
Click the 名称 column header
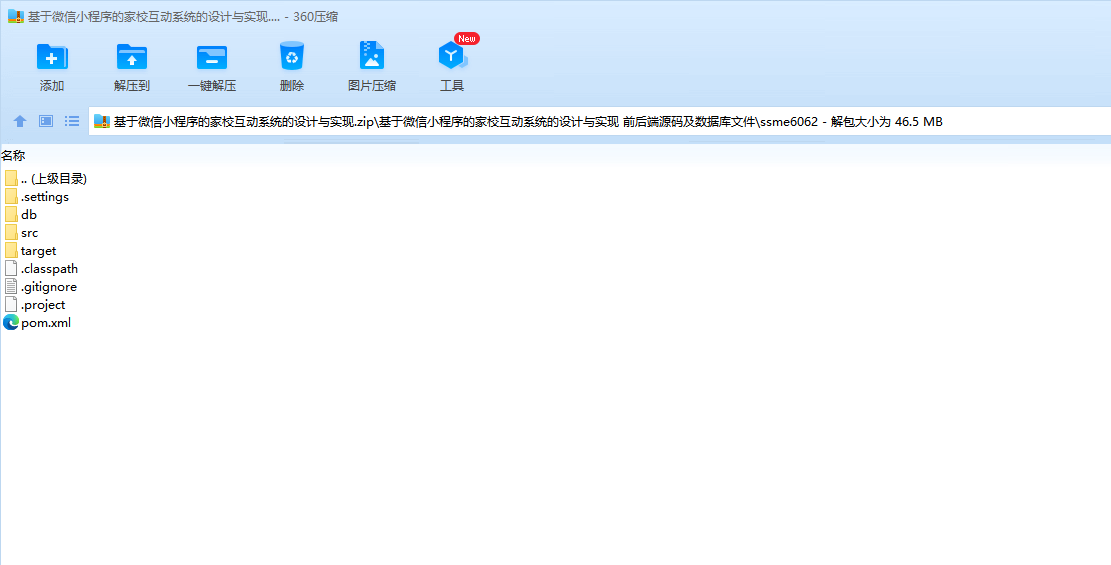[x=13, y=155]
